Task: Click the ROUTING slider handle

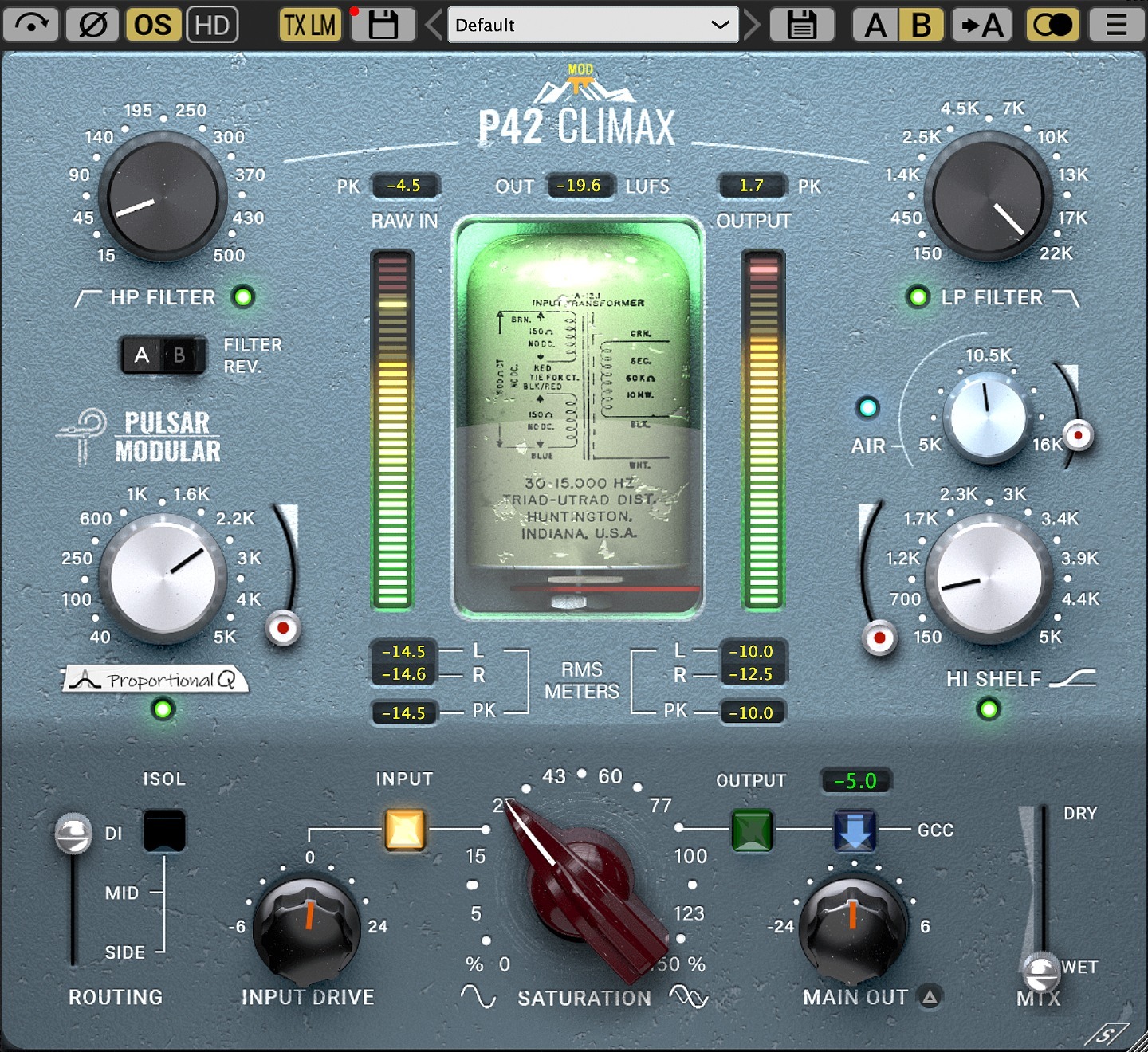Action: [x=73, y=834]
